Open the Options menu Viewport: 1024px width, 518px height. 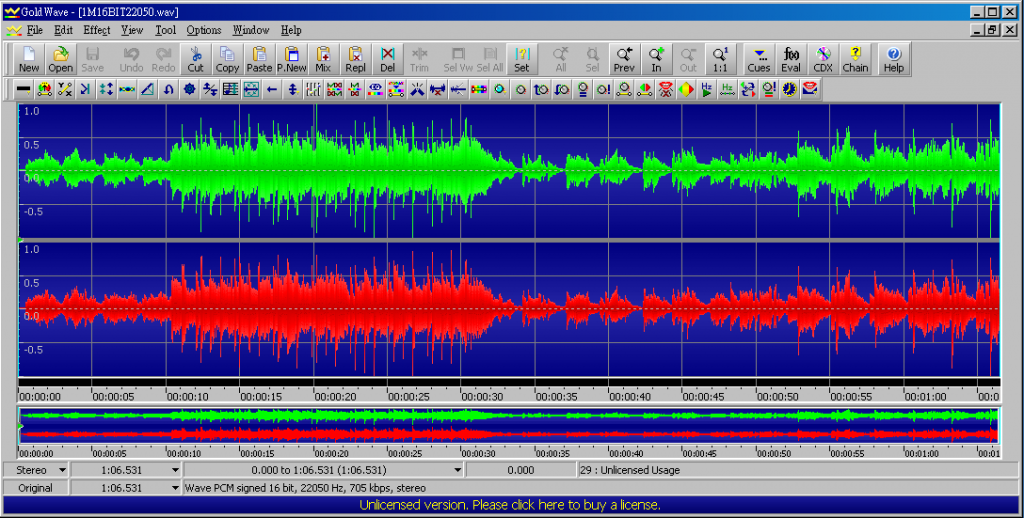(x=204, y=30)
